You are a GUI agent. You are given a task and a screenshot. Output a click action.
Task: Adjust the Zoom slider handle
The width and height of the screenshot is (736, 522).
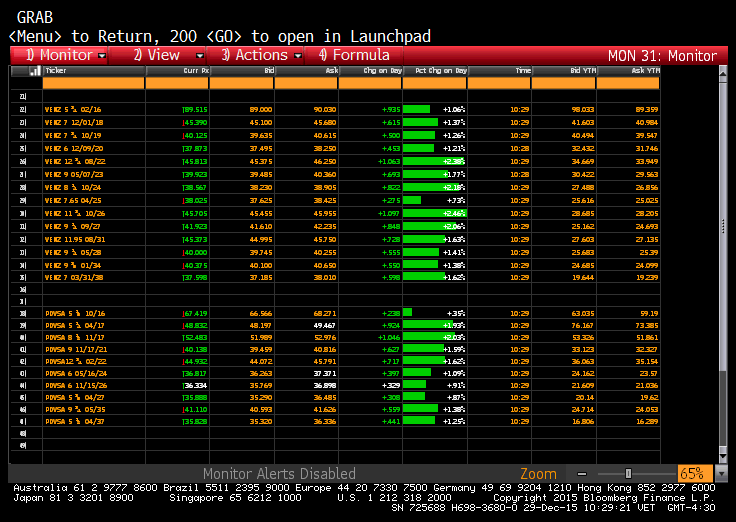point(629,474)
